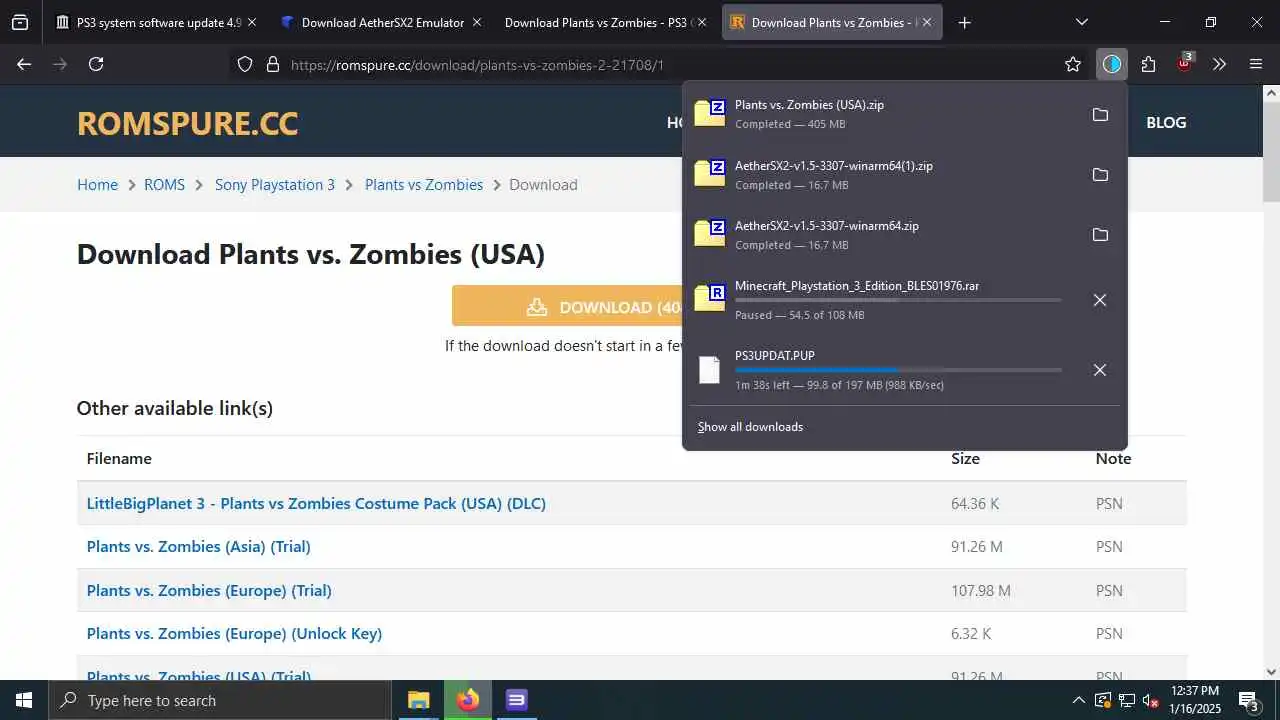Click the paused Minecraft download progress bar
The width and height of the screenshot is (1280, 720).
click(898, 300)
